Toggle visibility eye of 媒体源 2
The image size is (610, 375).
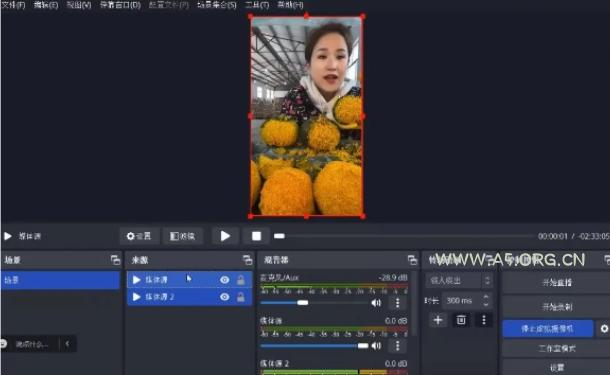point(224,297)
